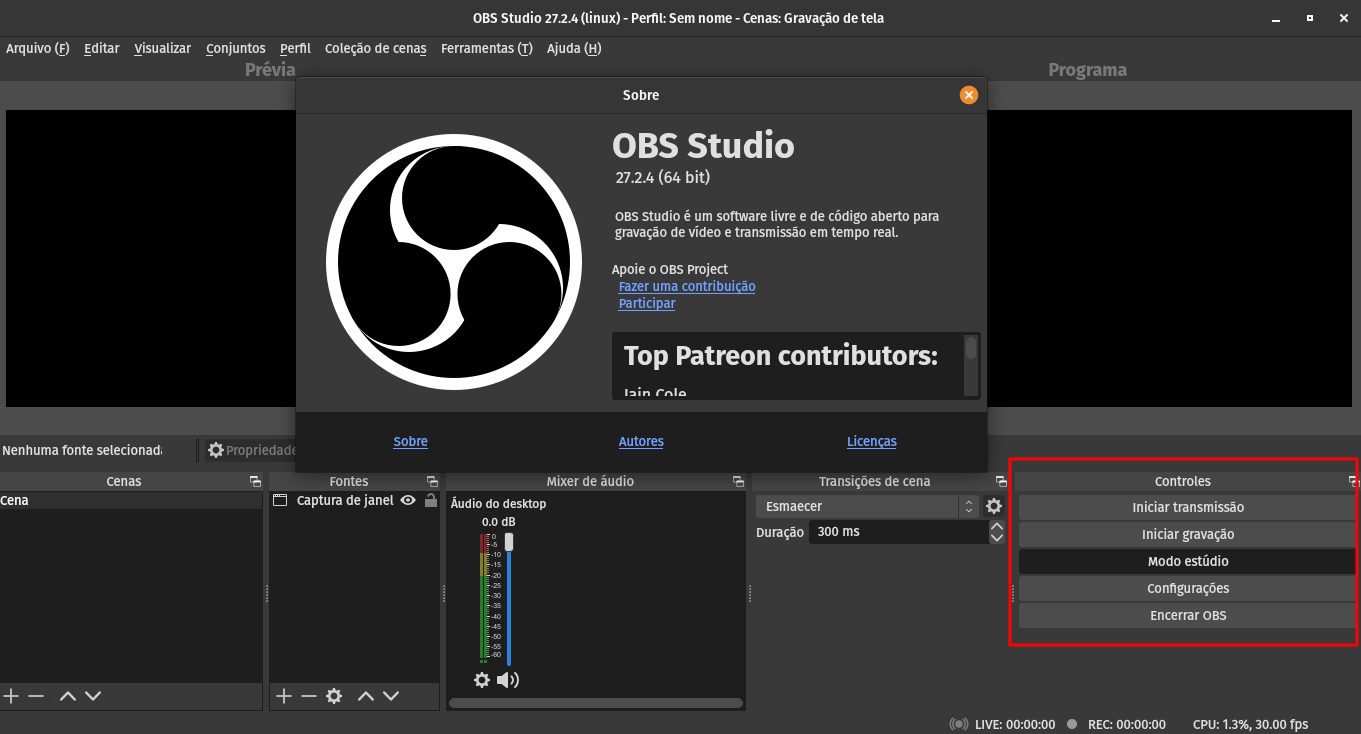The width and height of the screenshot is (1361, 734).
Task: Open Áudio do desktop settings gear in the mixer
Action: [x=481, y=680]
